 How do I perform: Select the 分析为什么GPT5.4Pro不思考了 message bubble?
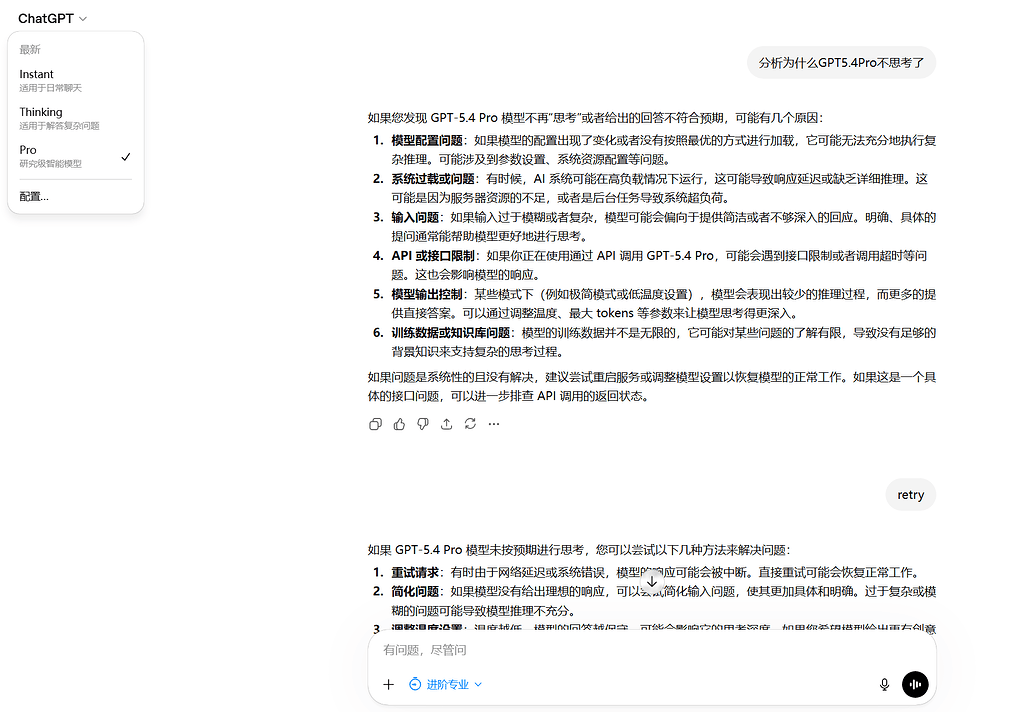click(x=841, y=63)
